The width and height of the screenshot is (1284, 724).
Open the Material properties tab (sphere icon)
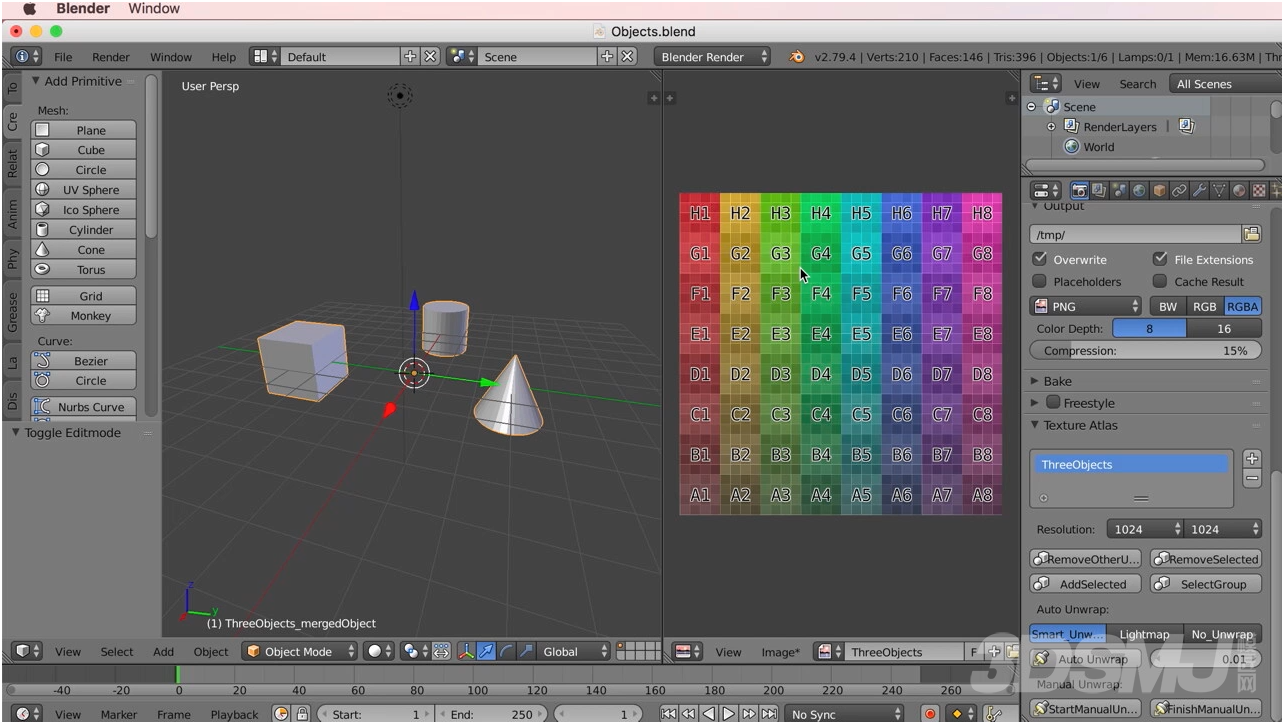pos(1240,190)
